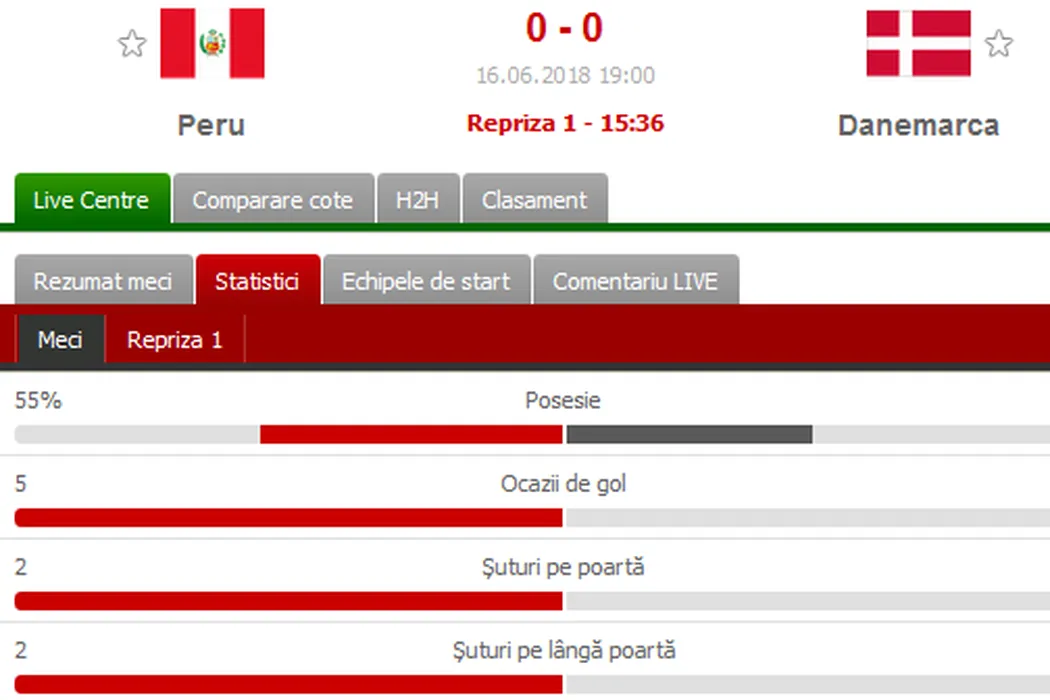Screen dimensions: 1050x700
Task: Star Peru as a favorite team
Action: (x=132, y=44)
